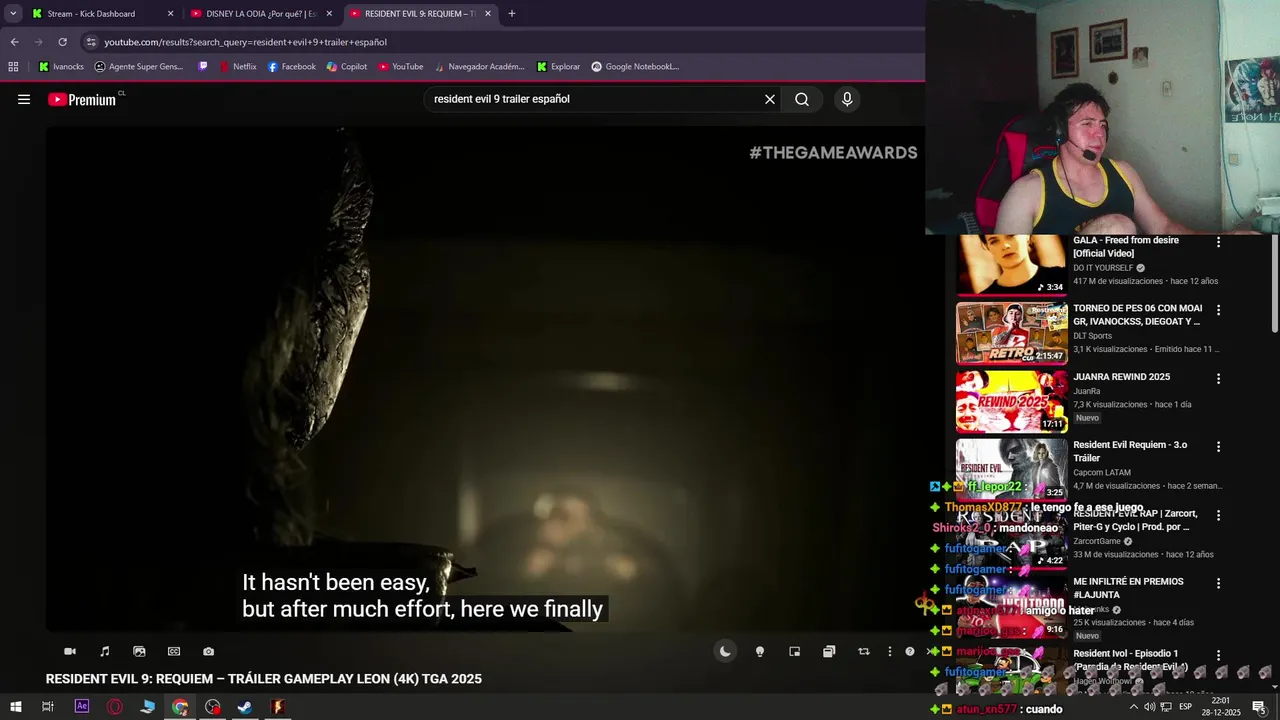1280x720 pixels.
Task: Click the music note icon below the player
Action: [x=105, y=652]
